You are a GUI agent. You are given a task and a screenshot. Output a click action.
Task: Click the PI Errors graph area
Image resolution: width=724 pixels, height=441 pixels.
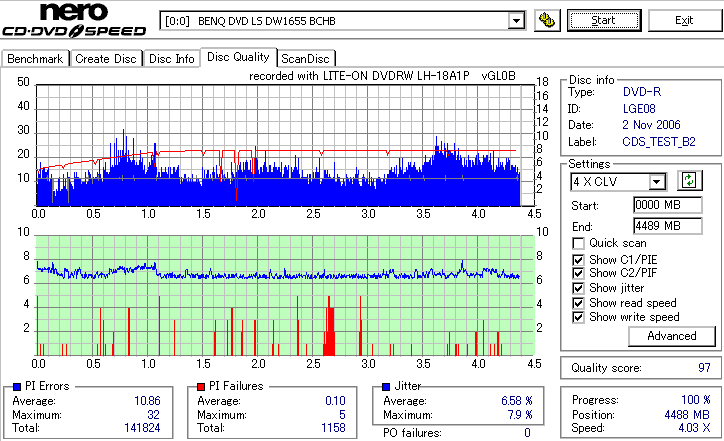(x=285, y=145)
